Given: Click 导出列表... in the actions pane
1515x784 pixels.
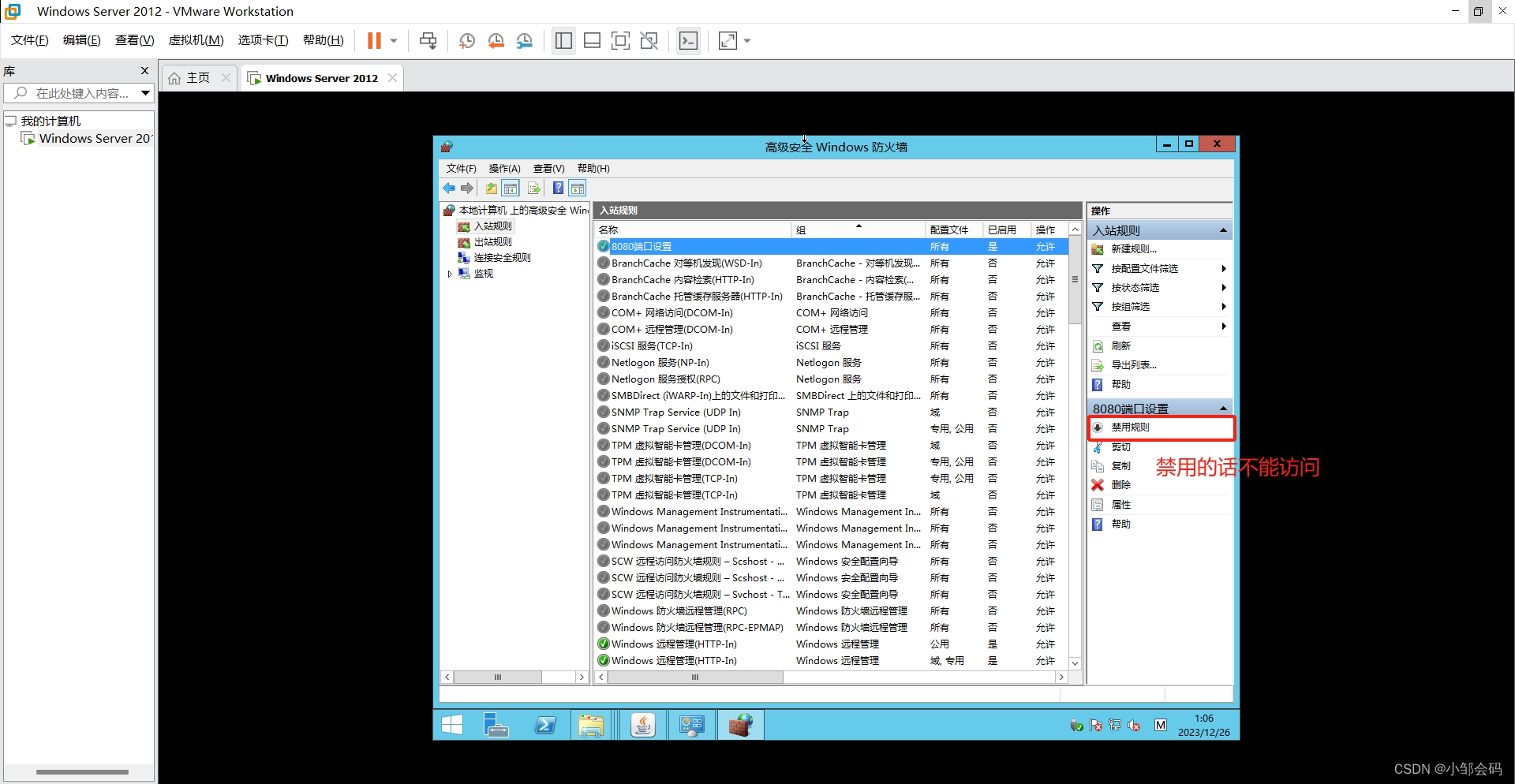Looking at the screenshot, I should click(1133, 365).
